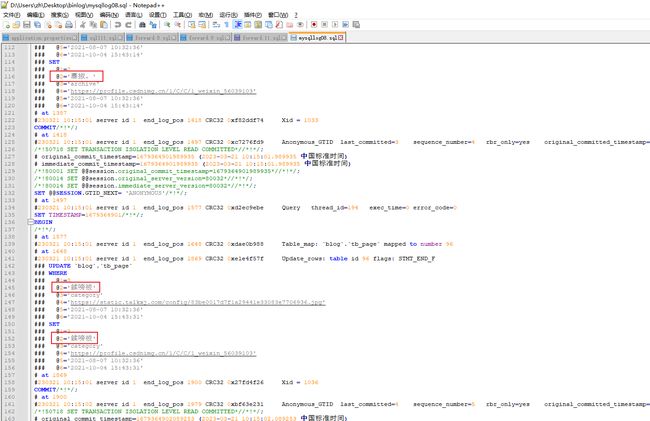Image resolution: width=650 pixels, height=421 pixels.
Task: Toggle the indent guide button
Action: point(238,25)
